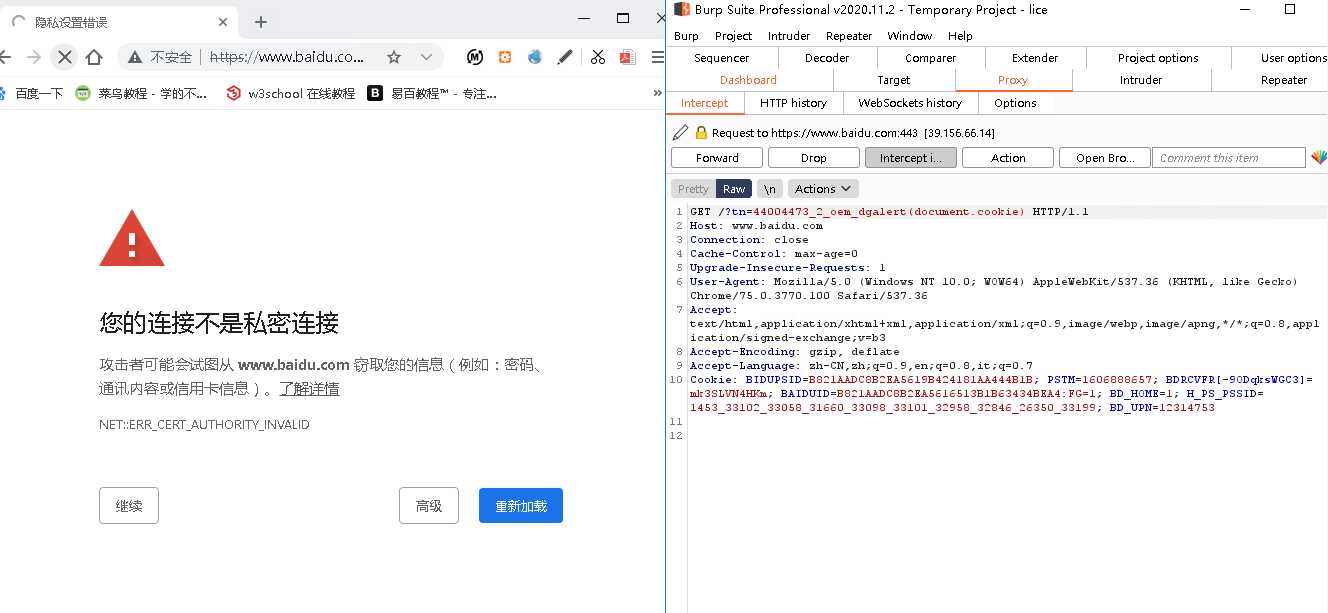Viewport: 1328px width, 613px height.
Task: Click the pencil edit icon beside the request target
Action: click(x=681, y=132)
